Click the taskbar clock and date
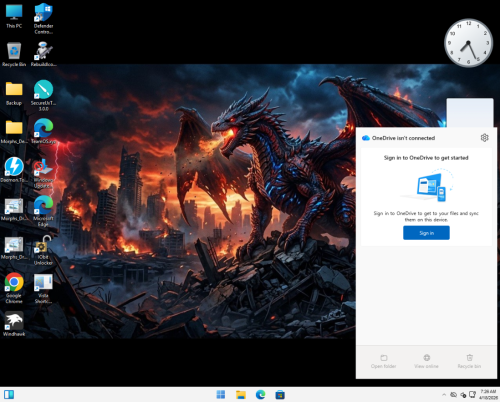500x402 pixels. pyautogui.click(x=488, y=395)
